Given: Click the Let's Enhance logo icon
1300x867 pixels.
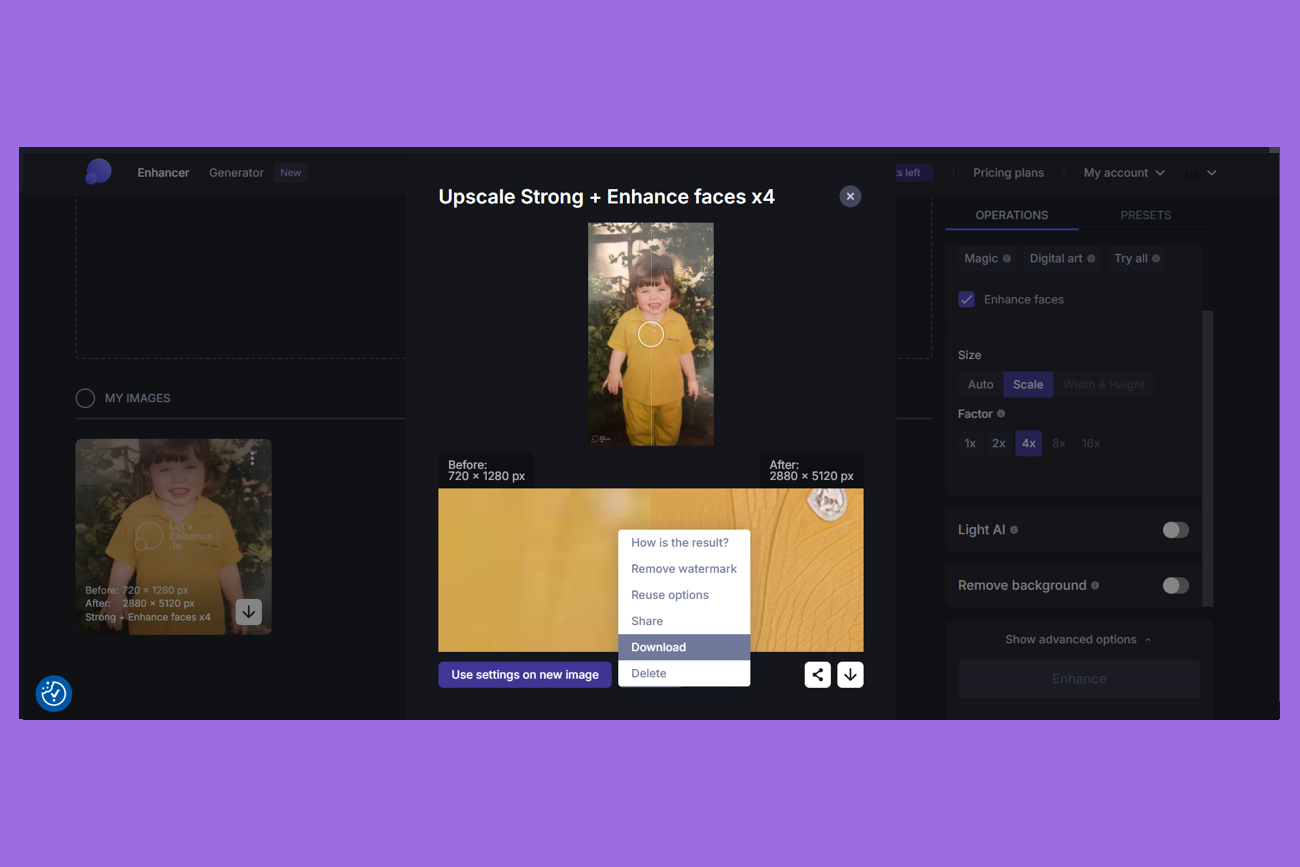Looking at the screenshot, I should pyautogui.click(x=98, y=172).
